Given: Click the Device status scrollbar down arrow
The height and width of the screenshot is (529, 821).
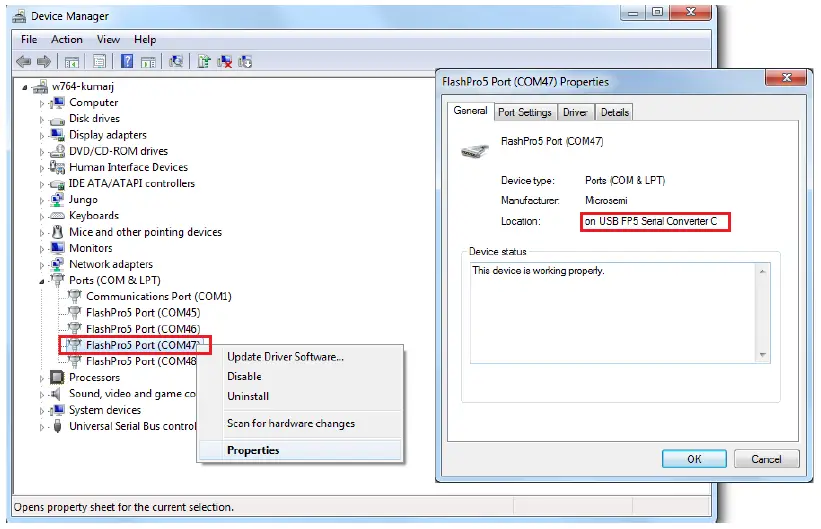Looking at the screenshot, I should click(x=762, y=355).
